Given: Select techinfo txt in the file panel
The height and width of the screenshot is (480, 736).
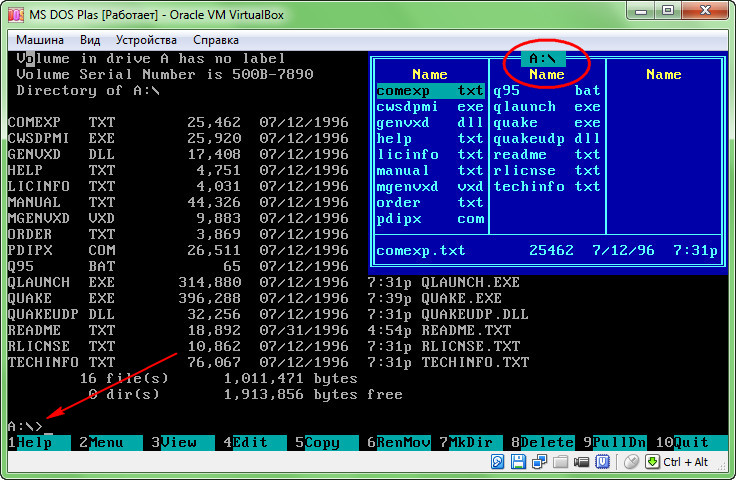Looking at the screenshot, I should 547,186.
